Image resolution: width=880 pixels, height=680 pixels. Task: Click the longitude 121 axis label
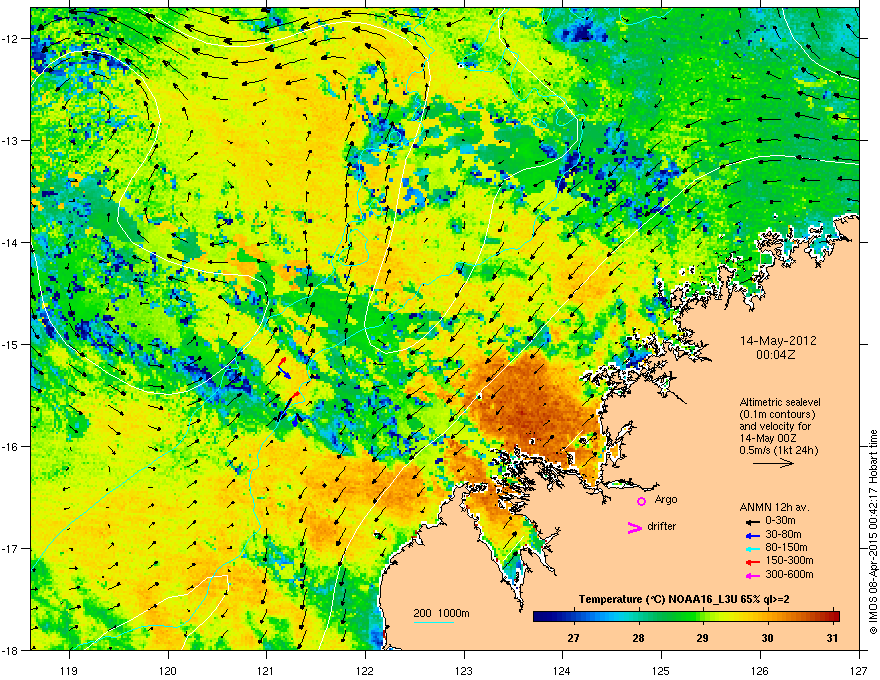point(266,670)
